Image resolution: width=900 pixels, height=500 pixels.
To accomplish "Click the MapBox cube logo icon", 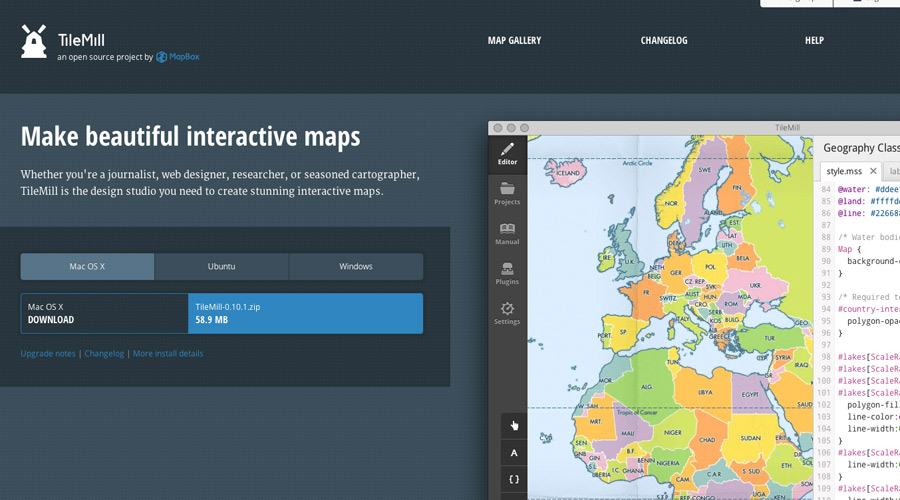I will (161, 57).
